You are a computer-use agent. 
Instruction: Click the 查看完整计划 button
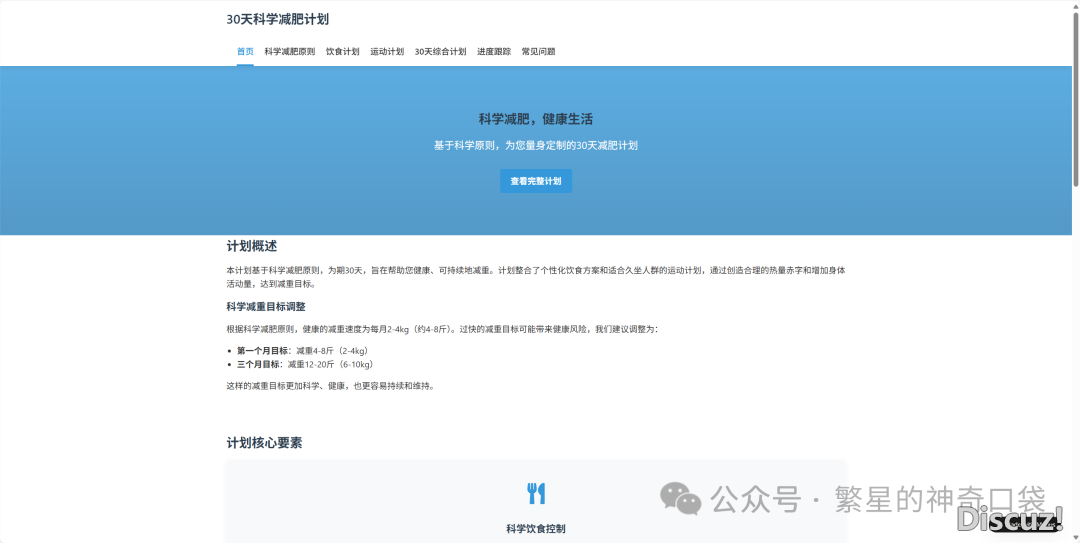tap(536, 181)
